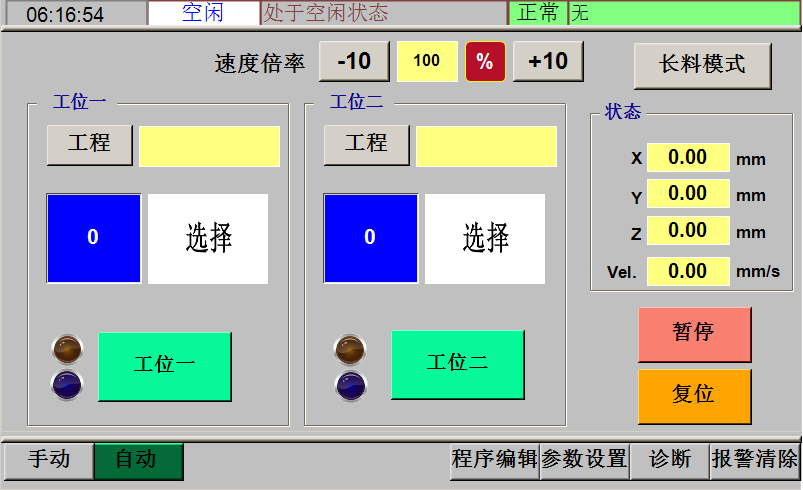Click the blue counter box in 工位一
The width and height of the screenshot is (803, 490).
point(93,238)
